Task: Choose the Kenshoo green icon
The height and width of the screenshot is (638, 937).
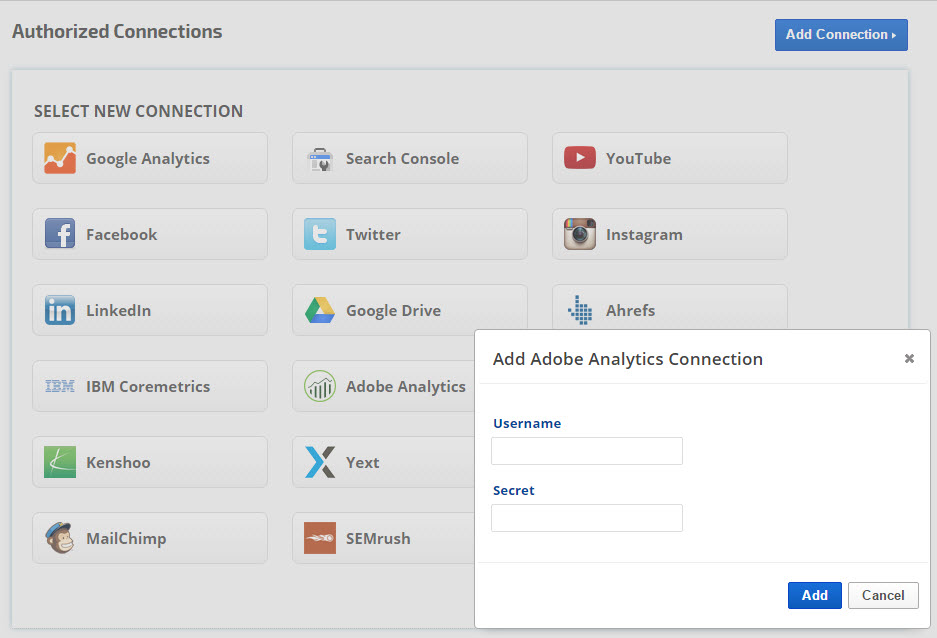Action: pos(60,462)
